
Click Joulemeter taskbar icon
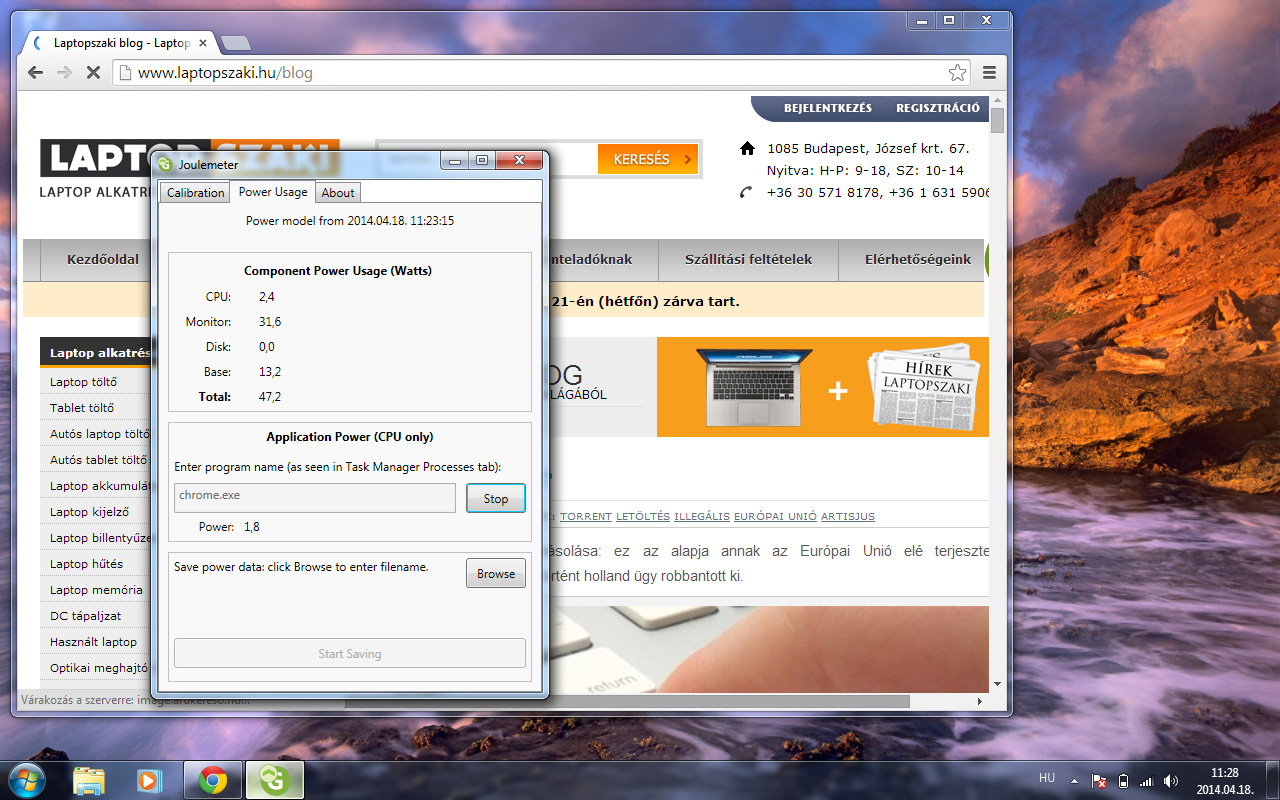(273, 779)
